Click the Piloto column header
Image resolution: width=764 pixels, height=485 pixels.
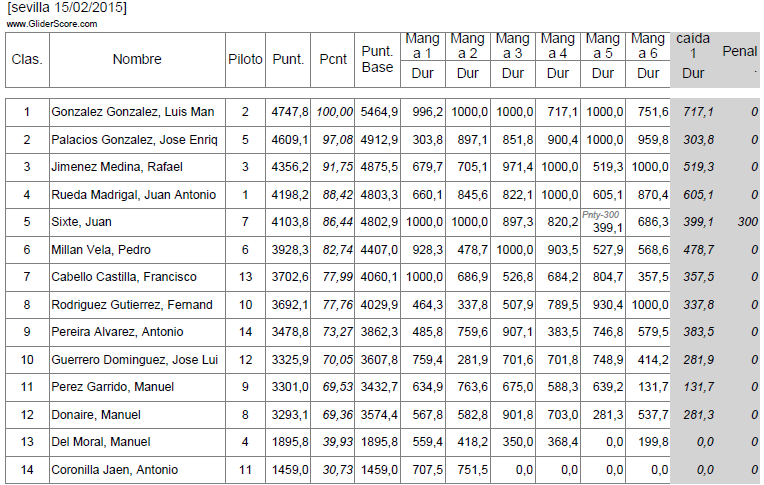[245, 60]
